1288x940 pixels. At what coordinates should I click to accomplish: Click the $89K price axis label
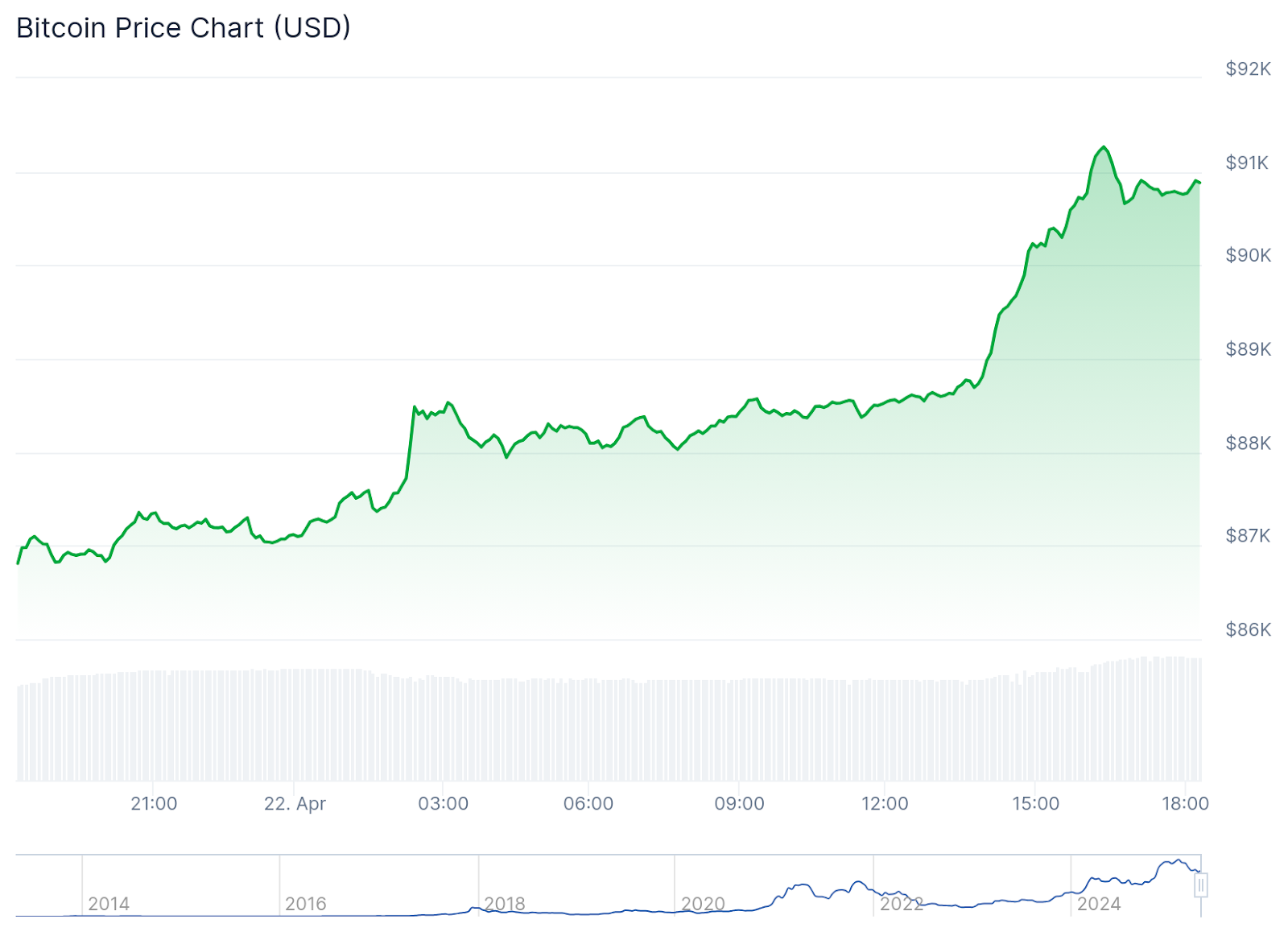[x=1248, y=348]
